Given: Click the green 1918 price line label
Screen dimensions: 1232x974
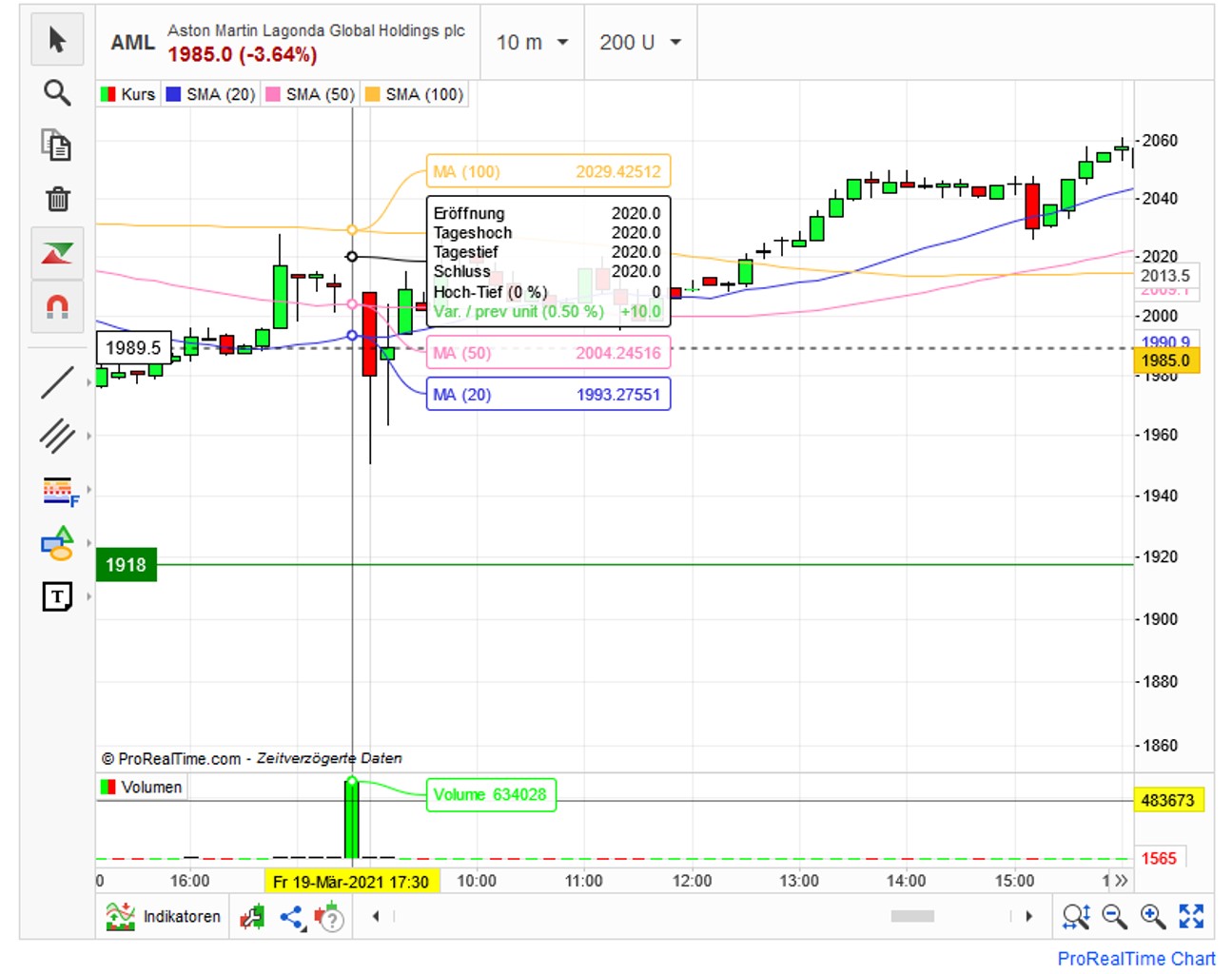Looking at the screenshot, I should pyautogui.click(x=126, y=565).
